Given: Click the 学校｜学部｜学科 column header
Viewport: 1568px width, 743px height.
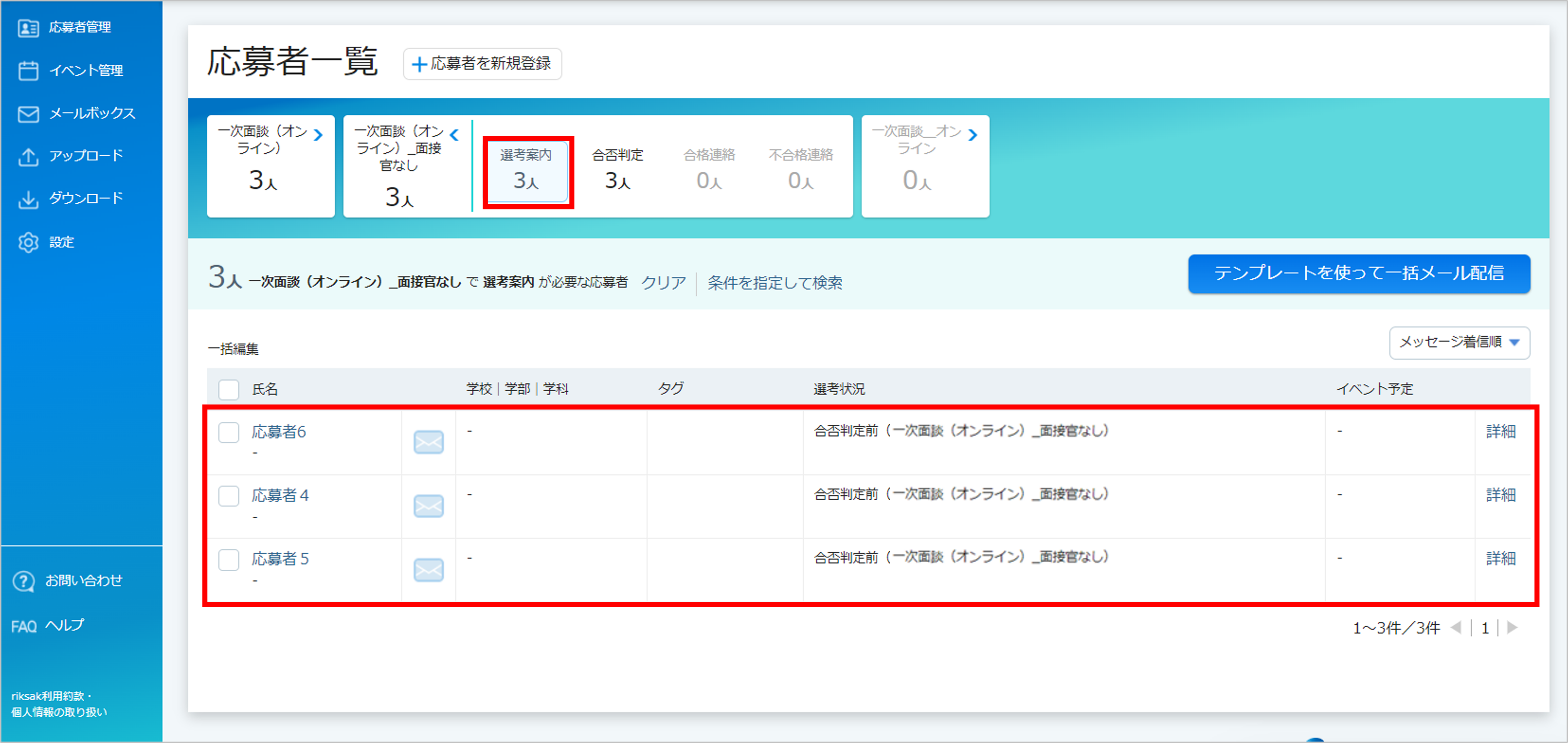Looking at the screenshot, I should pos(517,389).
